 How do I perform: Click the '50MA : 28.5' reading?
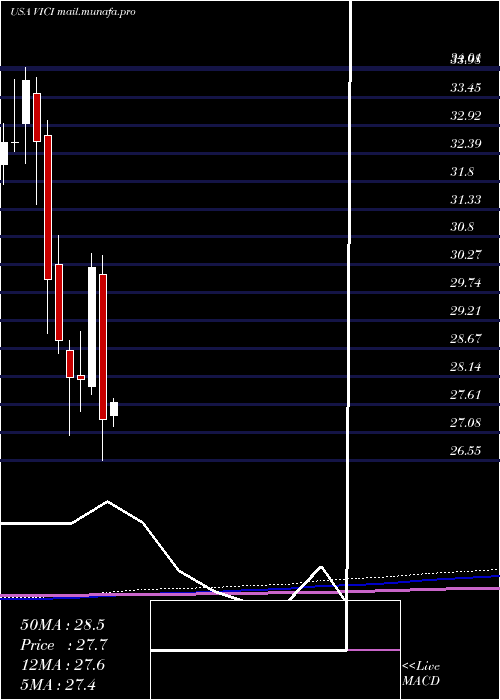(x=62, y=625)
